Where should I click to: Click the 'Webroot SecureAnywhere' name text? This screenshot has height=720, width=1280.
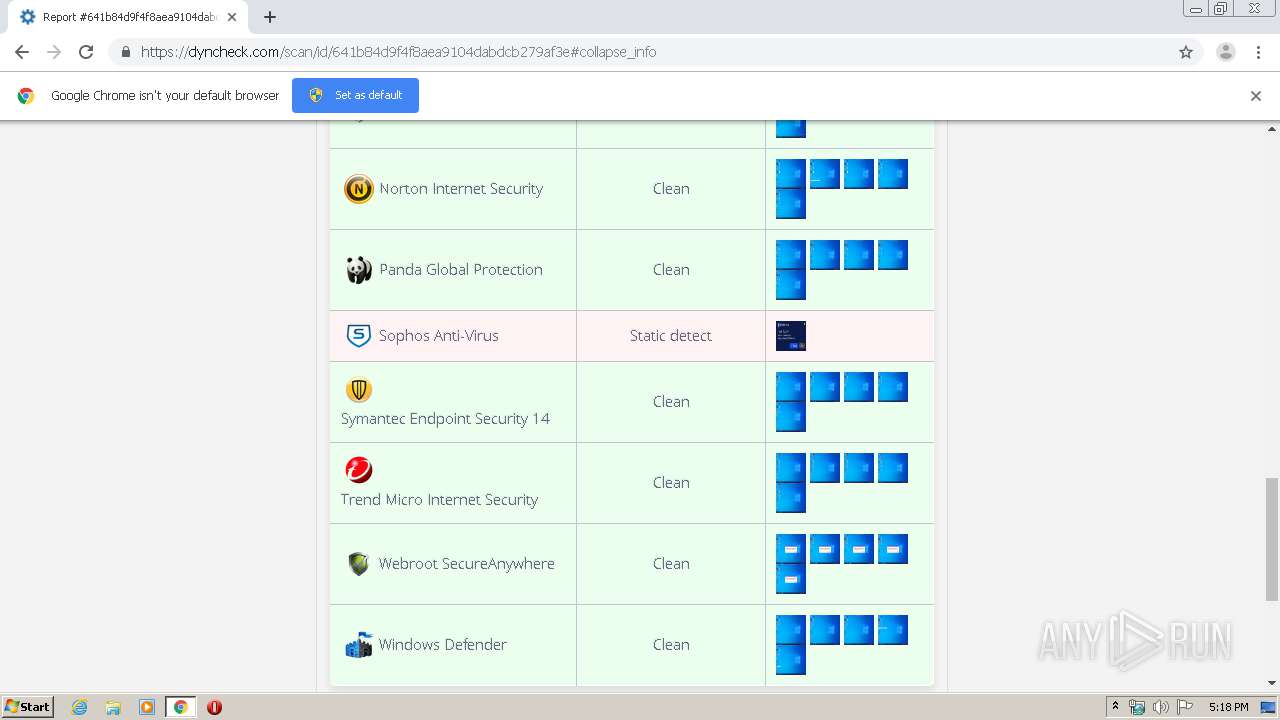[466, 564]
